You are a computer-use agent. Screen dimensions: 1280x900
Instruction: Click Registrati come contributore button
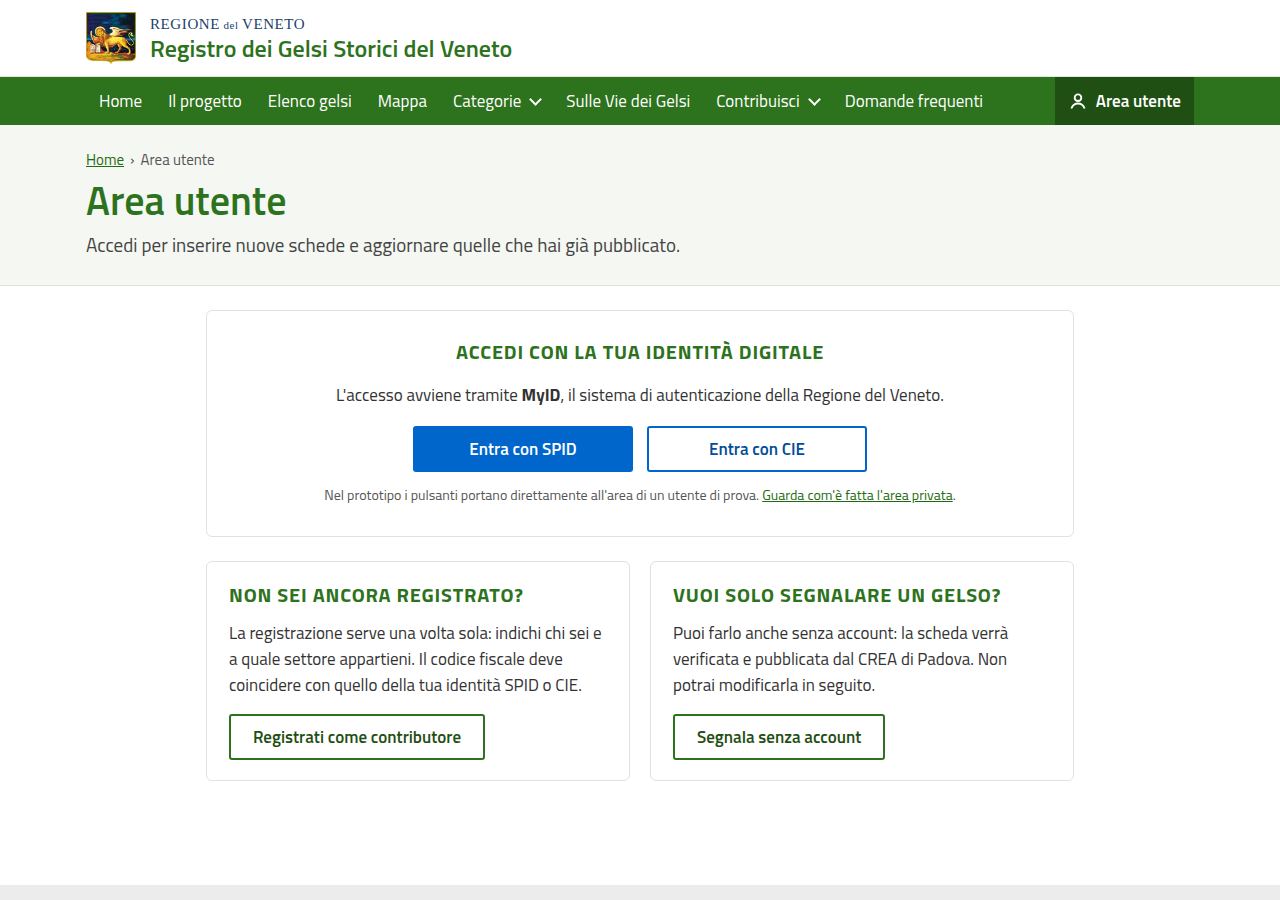pos(357,737)
